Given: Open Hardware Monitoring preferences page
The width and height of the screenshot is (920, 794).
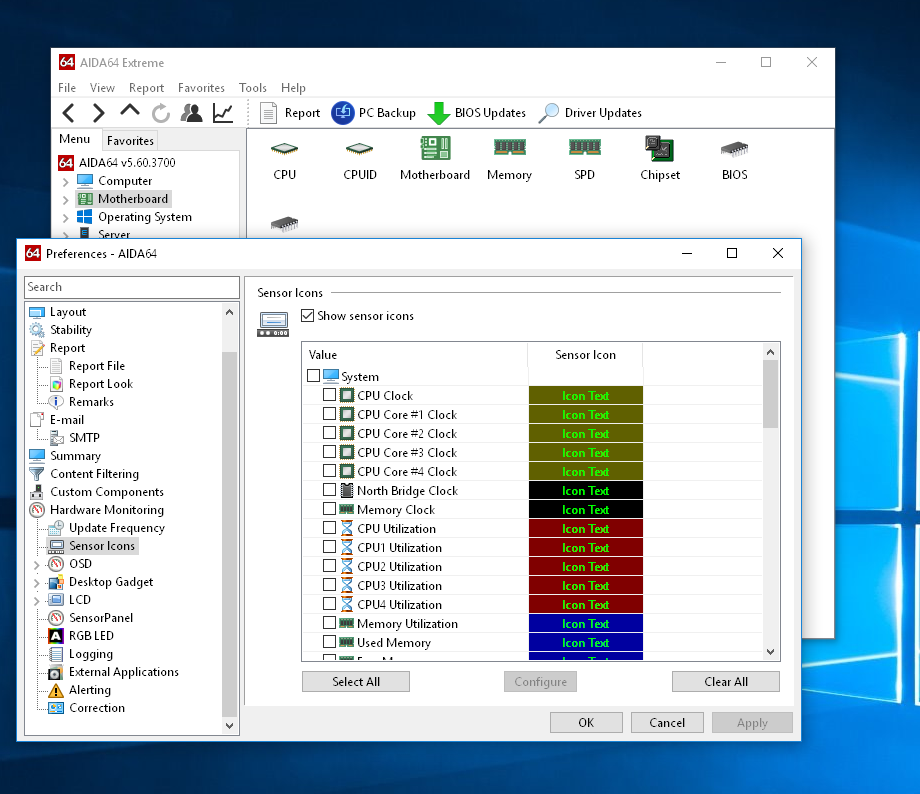Looking at the screenshot, I should pos(107,509).
